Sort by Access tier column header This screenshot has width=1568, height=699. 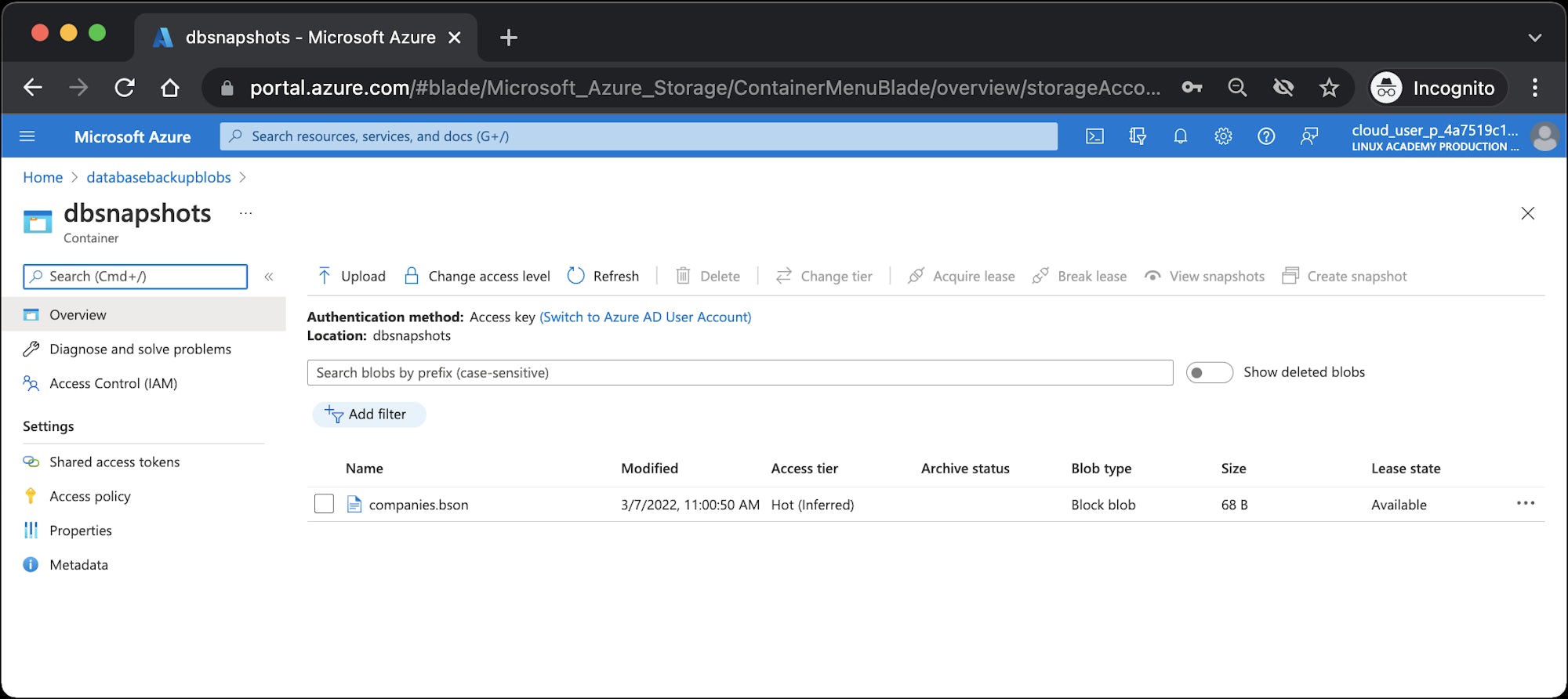click(804, 469)
